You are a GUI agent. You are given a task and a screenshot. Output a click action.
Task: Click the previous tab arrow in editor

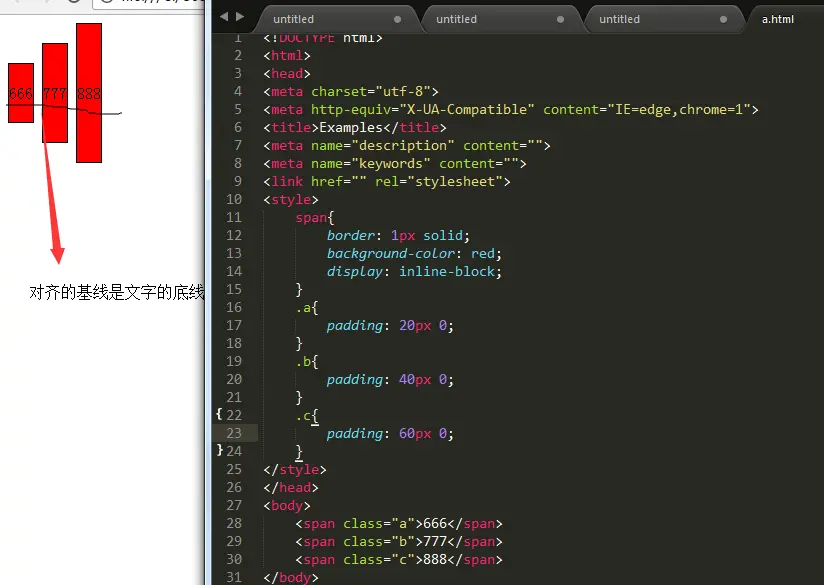(224, 17)
